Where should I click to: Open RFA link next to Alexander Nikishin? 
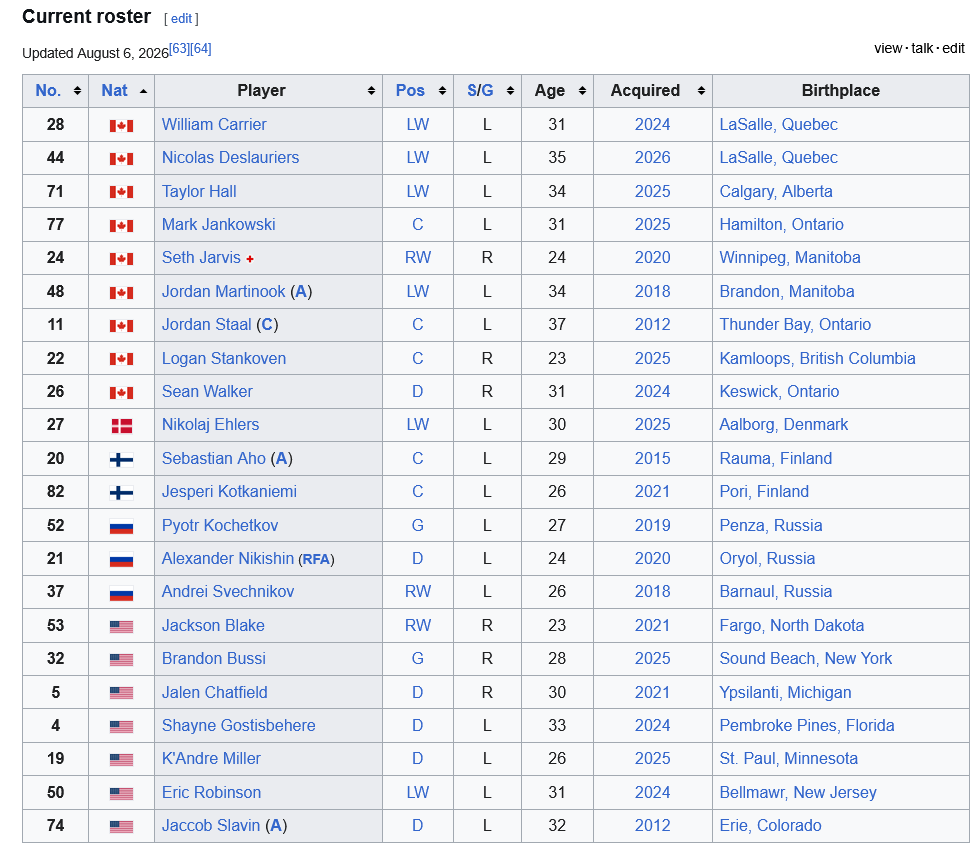pos(317,559)
